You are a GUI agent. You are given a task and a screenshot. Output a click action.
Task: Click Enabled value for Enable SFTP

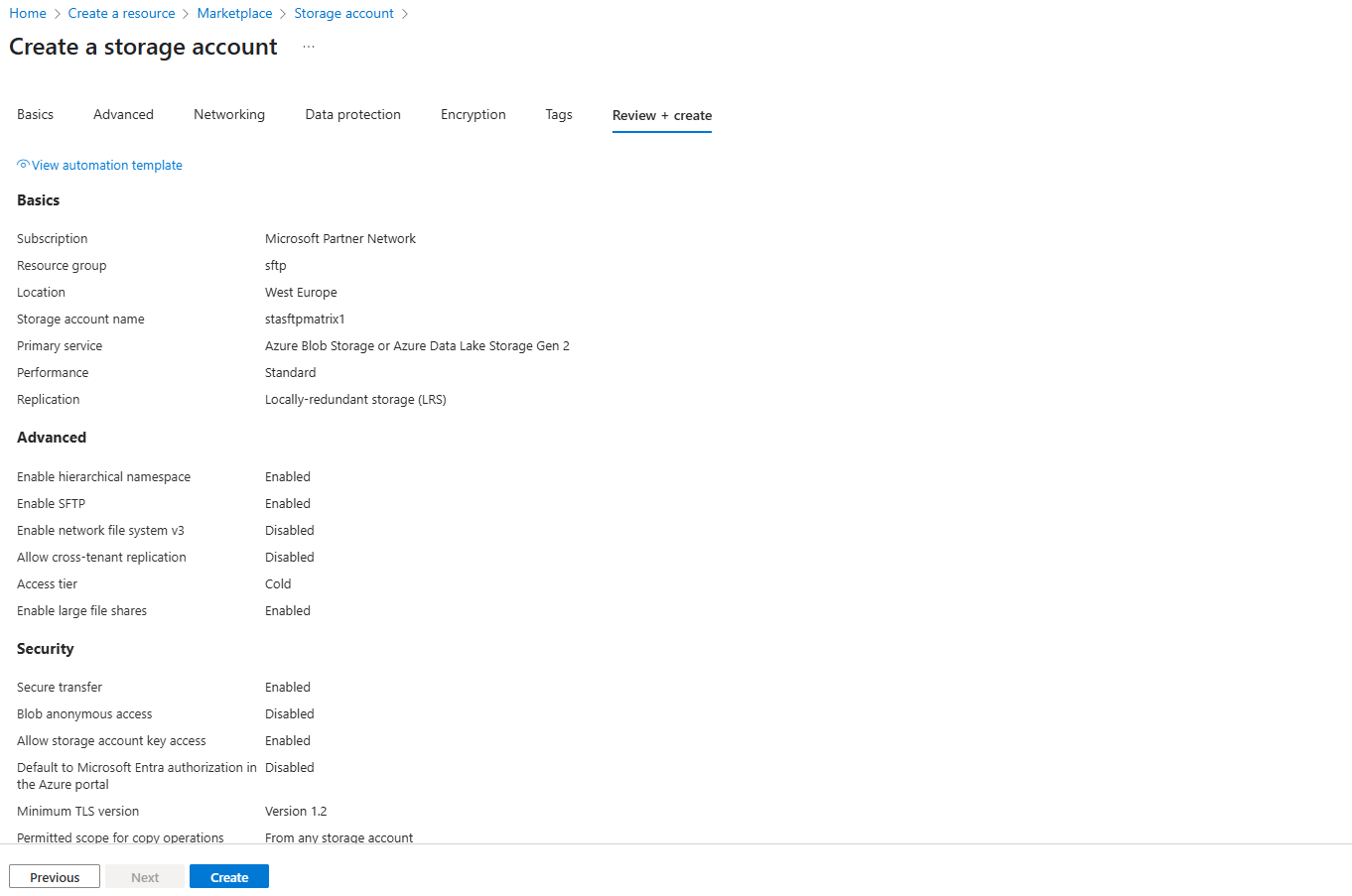288,504
